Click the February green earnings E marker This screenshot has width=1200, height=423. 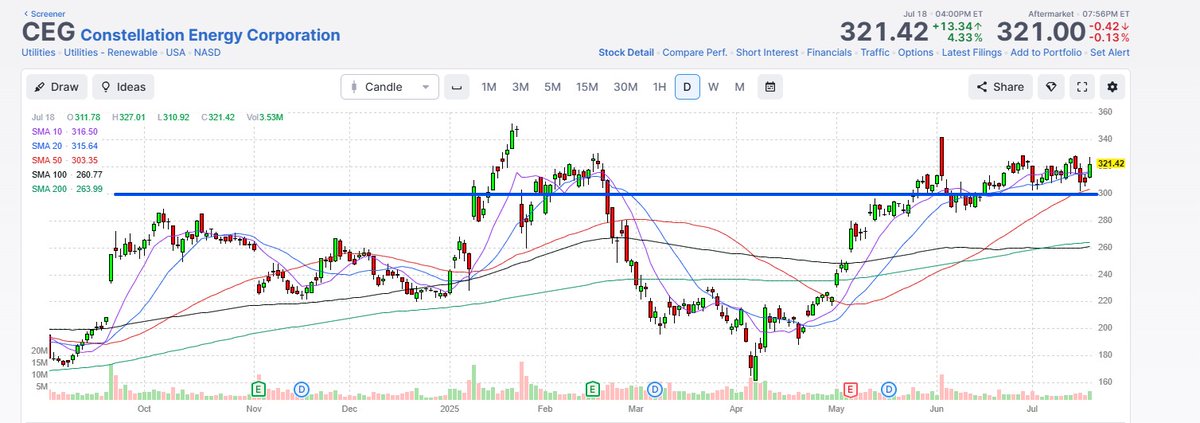click(592, 388)
